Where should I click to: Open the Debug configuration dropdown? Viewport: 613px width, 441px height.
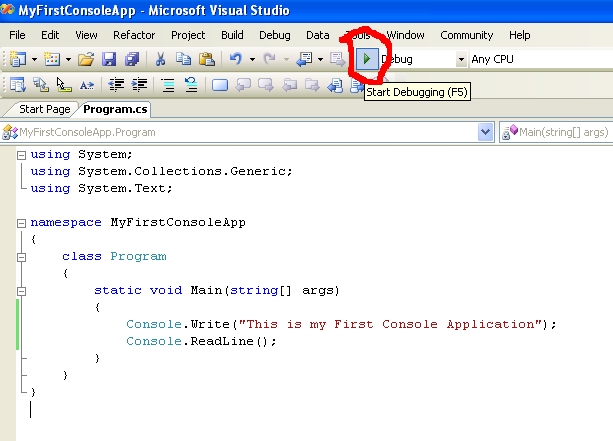[461, 59]
